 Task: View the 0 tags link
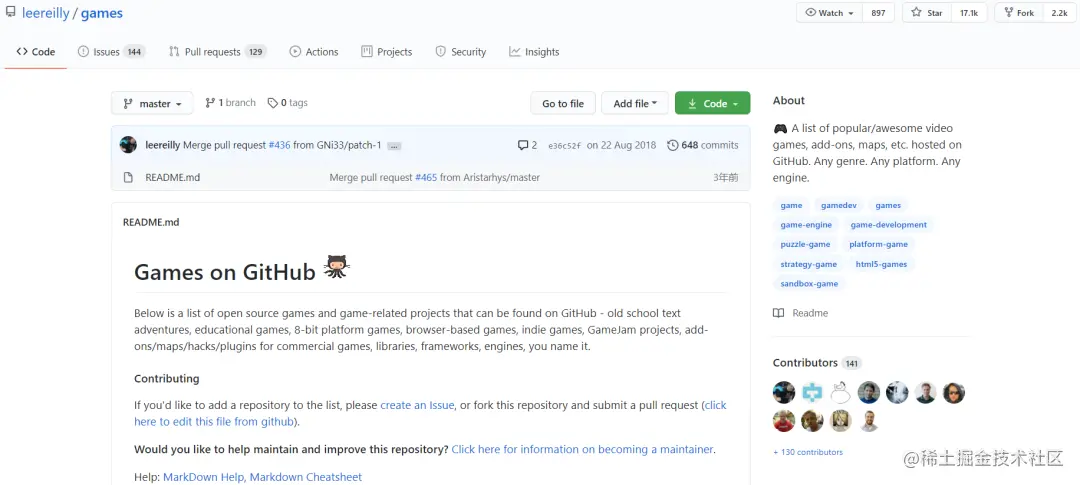click(288, 103)
